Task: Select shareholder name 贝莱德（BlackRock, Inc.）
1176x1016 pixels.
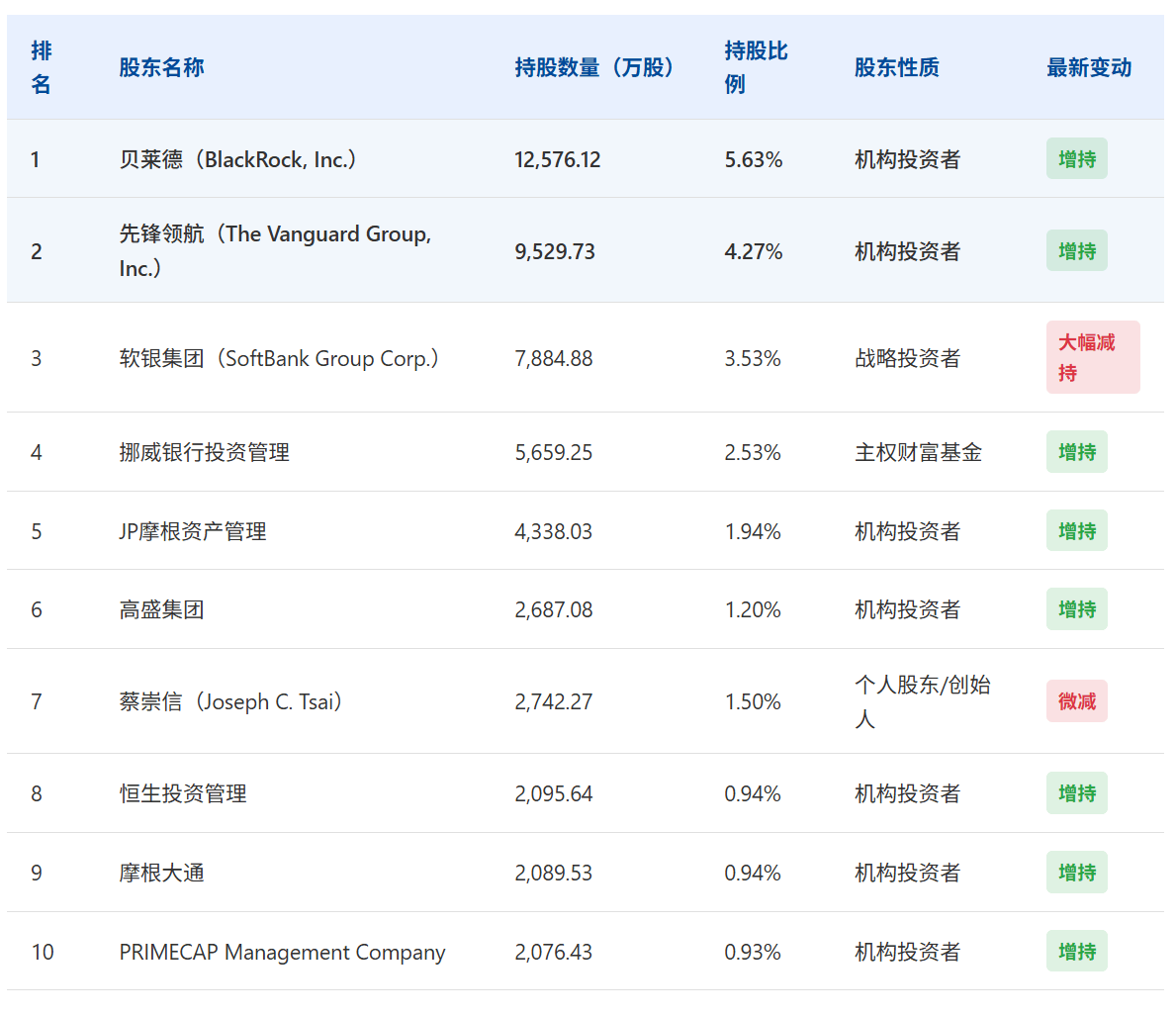Action: [x=238, y=159]
